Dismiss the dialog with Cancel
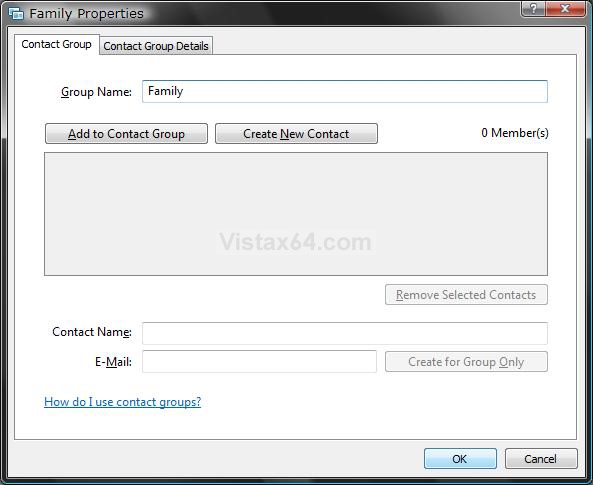Viewport: 593px width, 485px height. [541, 459]
